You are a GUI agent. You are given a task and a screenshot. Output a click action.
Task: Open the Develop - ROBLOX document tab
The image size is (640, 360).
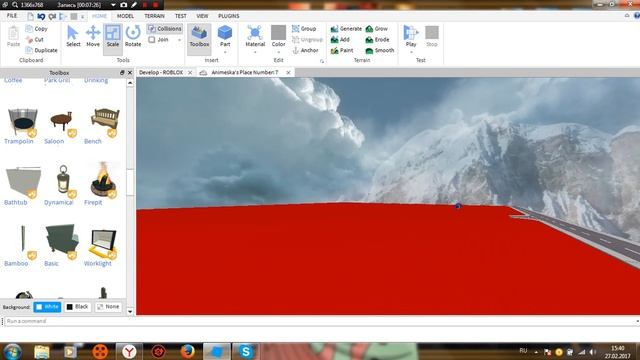tap(161, 72)
